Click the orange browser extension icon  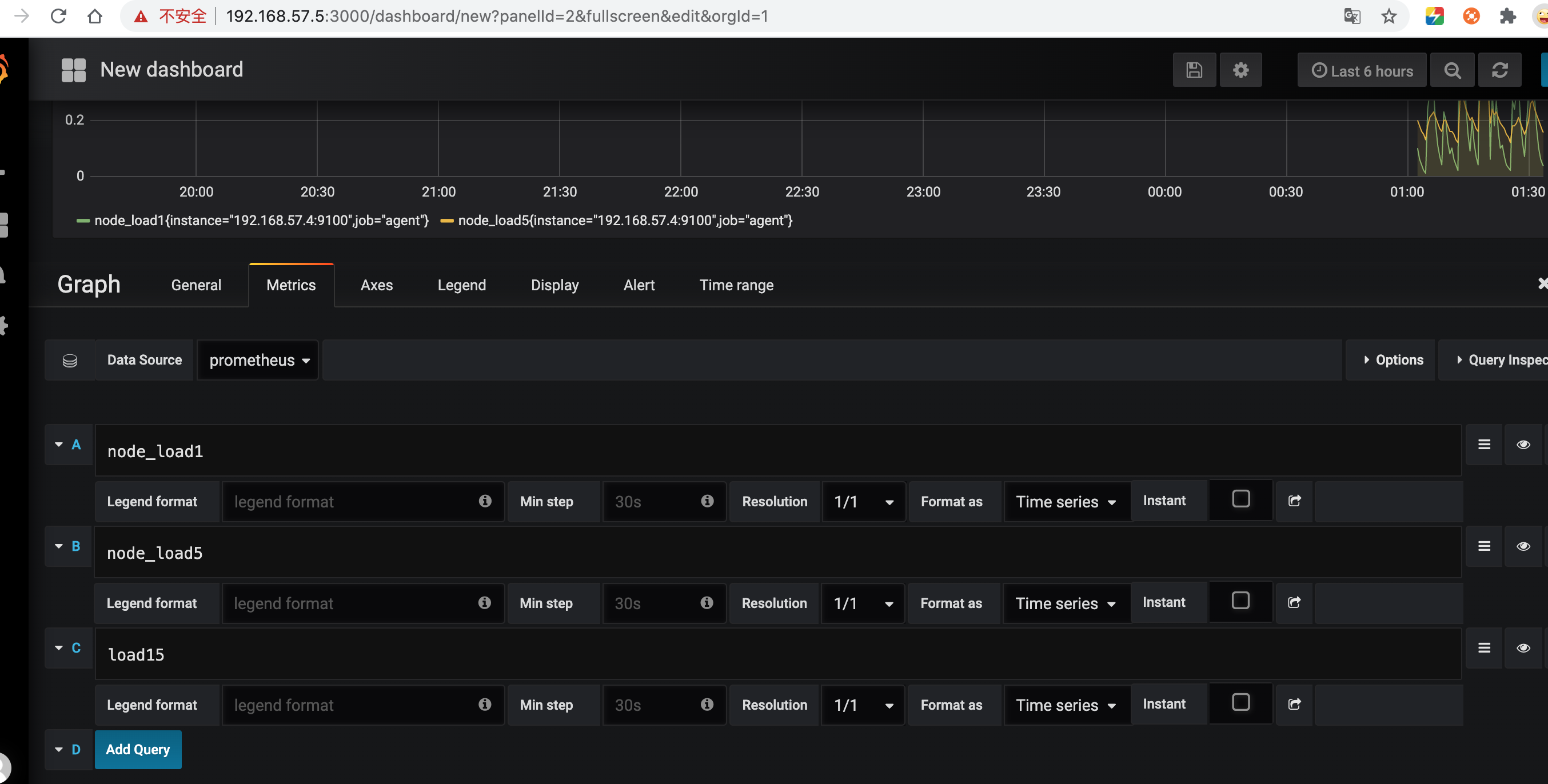(1471, 16)
